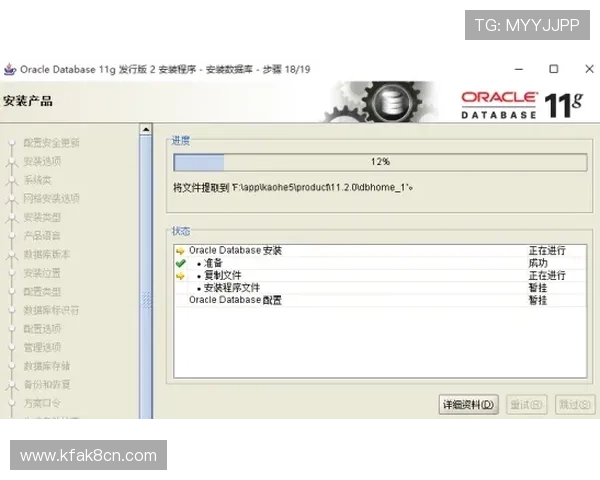Viewport: 600px width, 480px height.
Task: Select the 配置类型 step in sidebar
Action: 42,292
